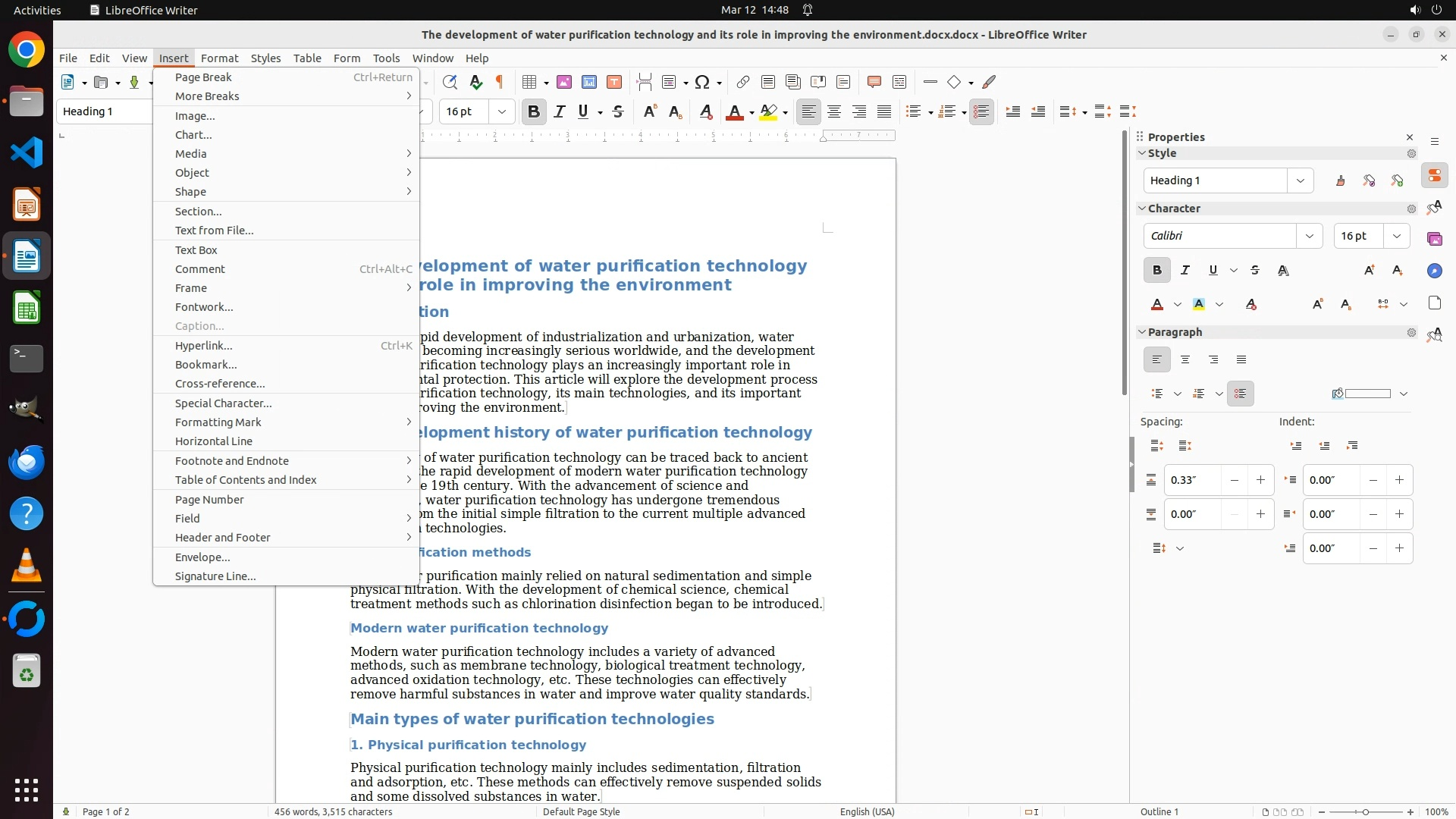The image size is (1456, 819).
Task: Click the zoom slider in status bar
Action: click(x=1365, y=811)
